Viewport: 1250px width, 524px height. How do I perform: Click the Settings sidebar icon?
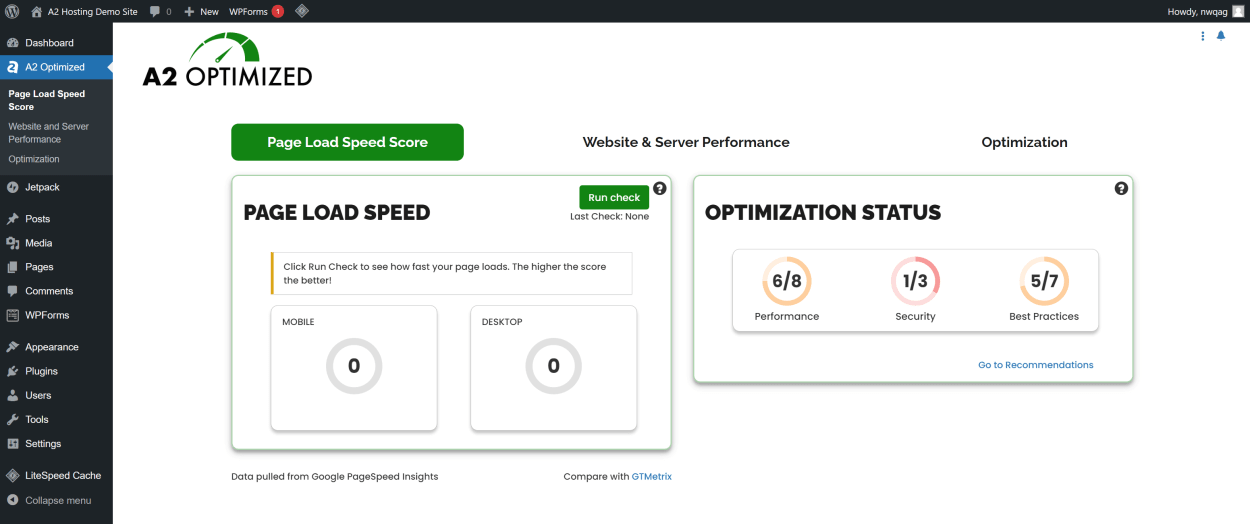pyautogui.click(x=13, y=443)
